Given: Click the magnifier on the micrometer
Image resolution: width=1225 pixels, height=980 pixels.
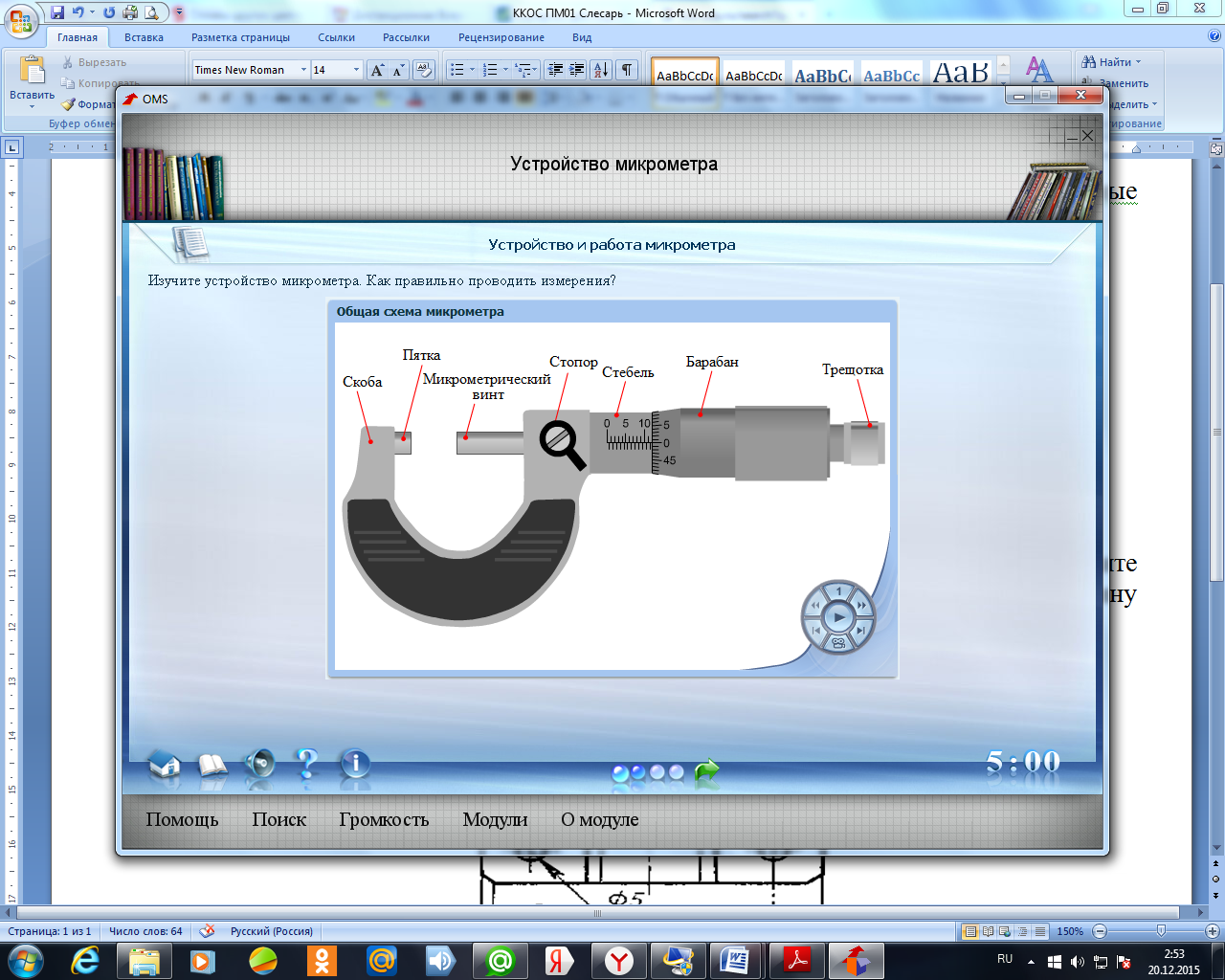Looking at the screenshot, I should (x=562, y=445).
